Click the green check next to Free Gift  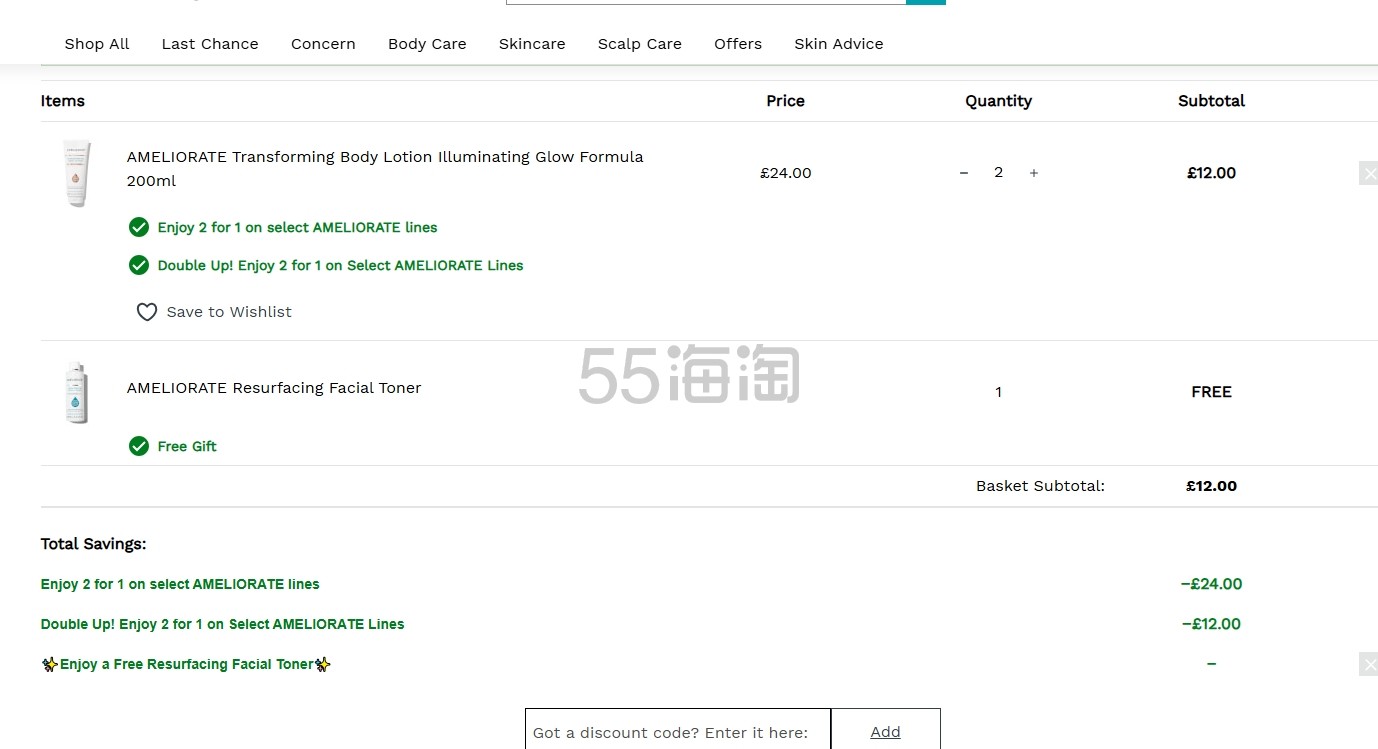click(139, 446)
